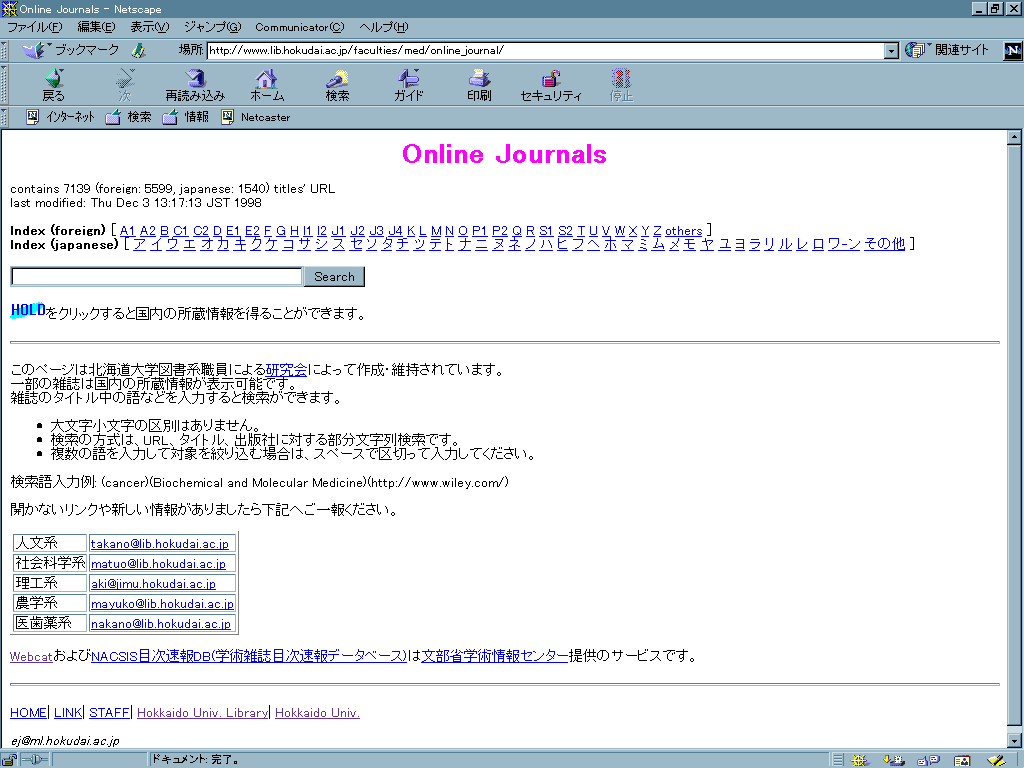Open Hokkaido Univ. Library footer link
This screenshot has height=768, width=1024.
coord(202,712)
